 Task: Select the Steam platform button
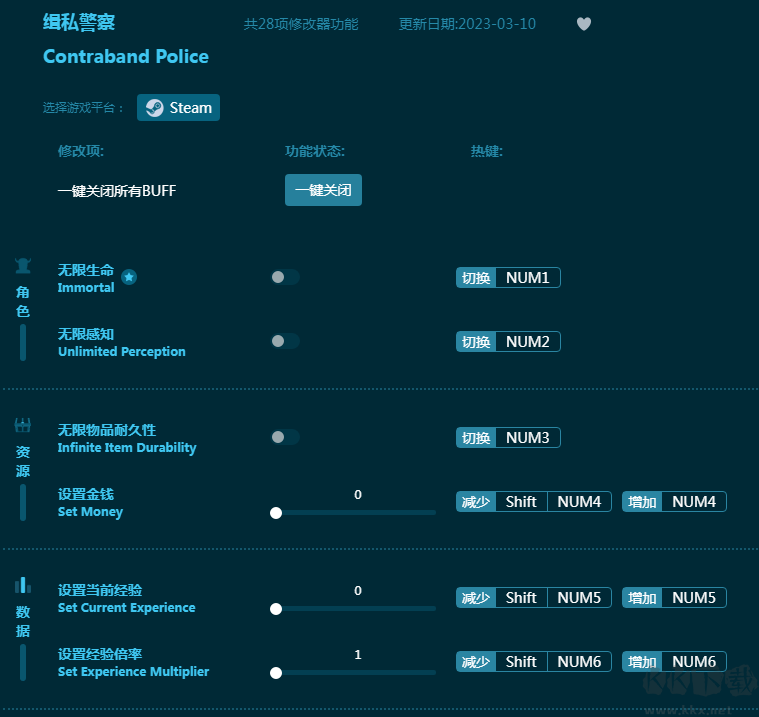click(x=178, y=107)
